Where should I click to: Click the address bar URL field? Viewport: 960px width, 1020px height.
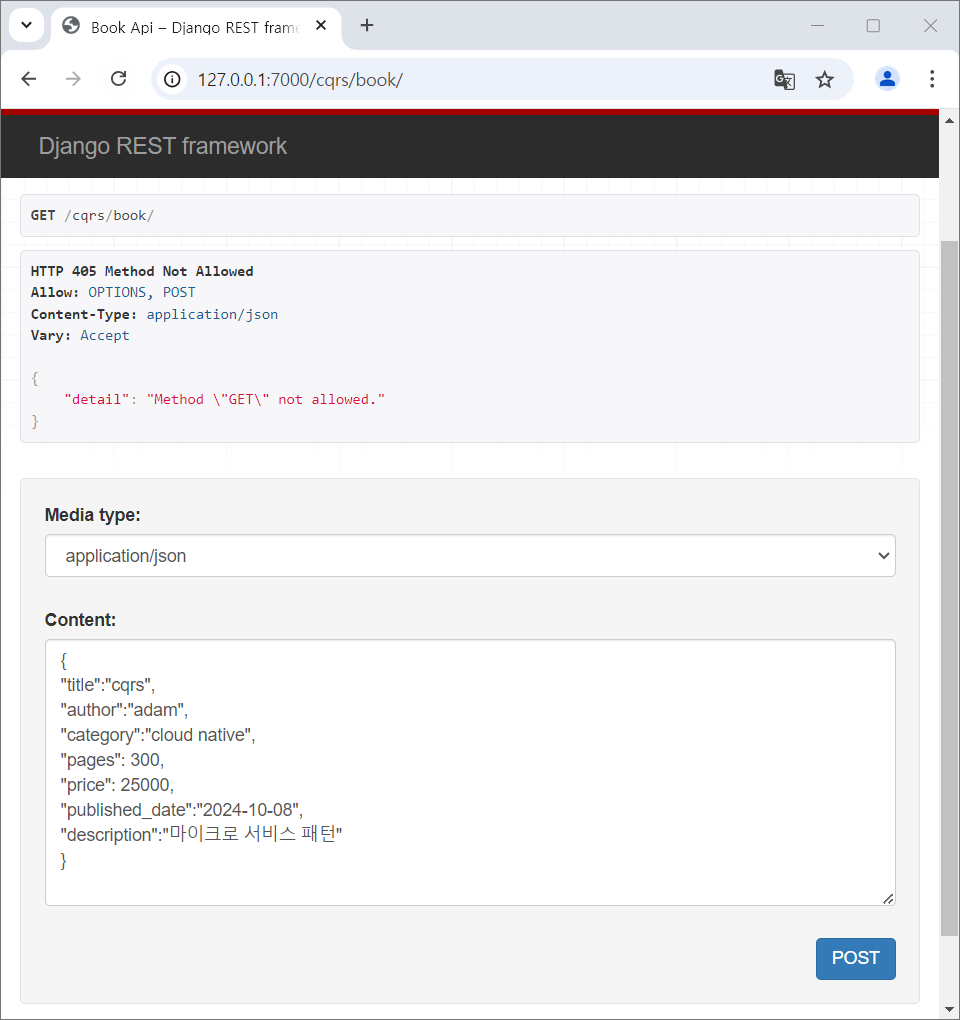point(481,79)
